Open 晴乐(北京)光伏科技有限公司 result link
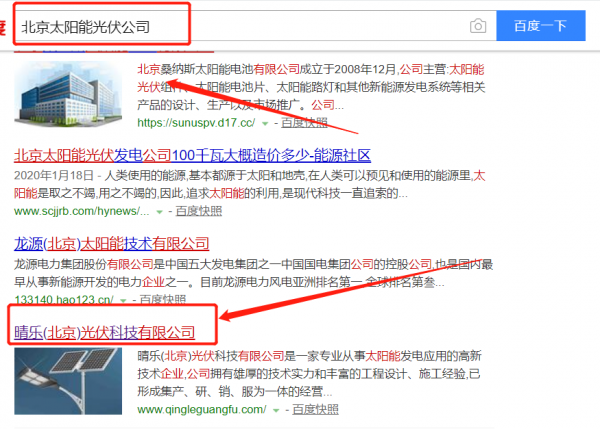600x429 pixels. click(x=104, y=332)
